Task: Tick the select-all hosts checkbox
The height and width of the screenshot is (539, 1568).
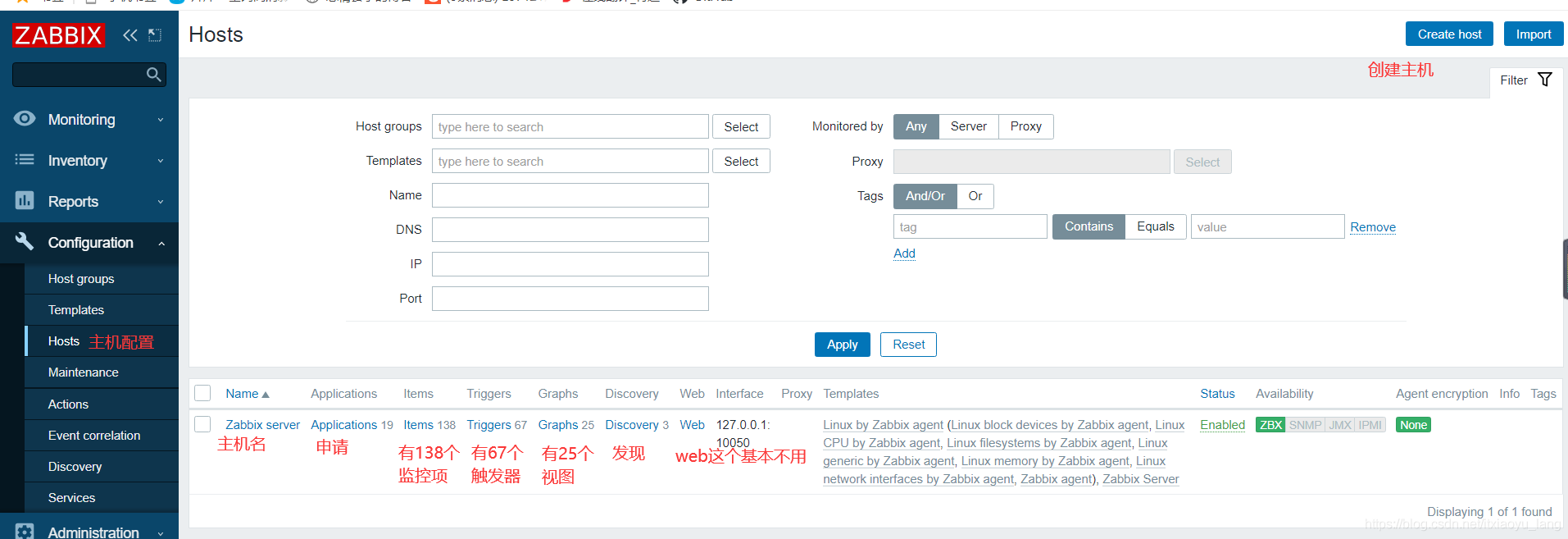Action: (202, 393)
